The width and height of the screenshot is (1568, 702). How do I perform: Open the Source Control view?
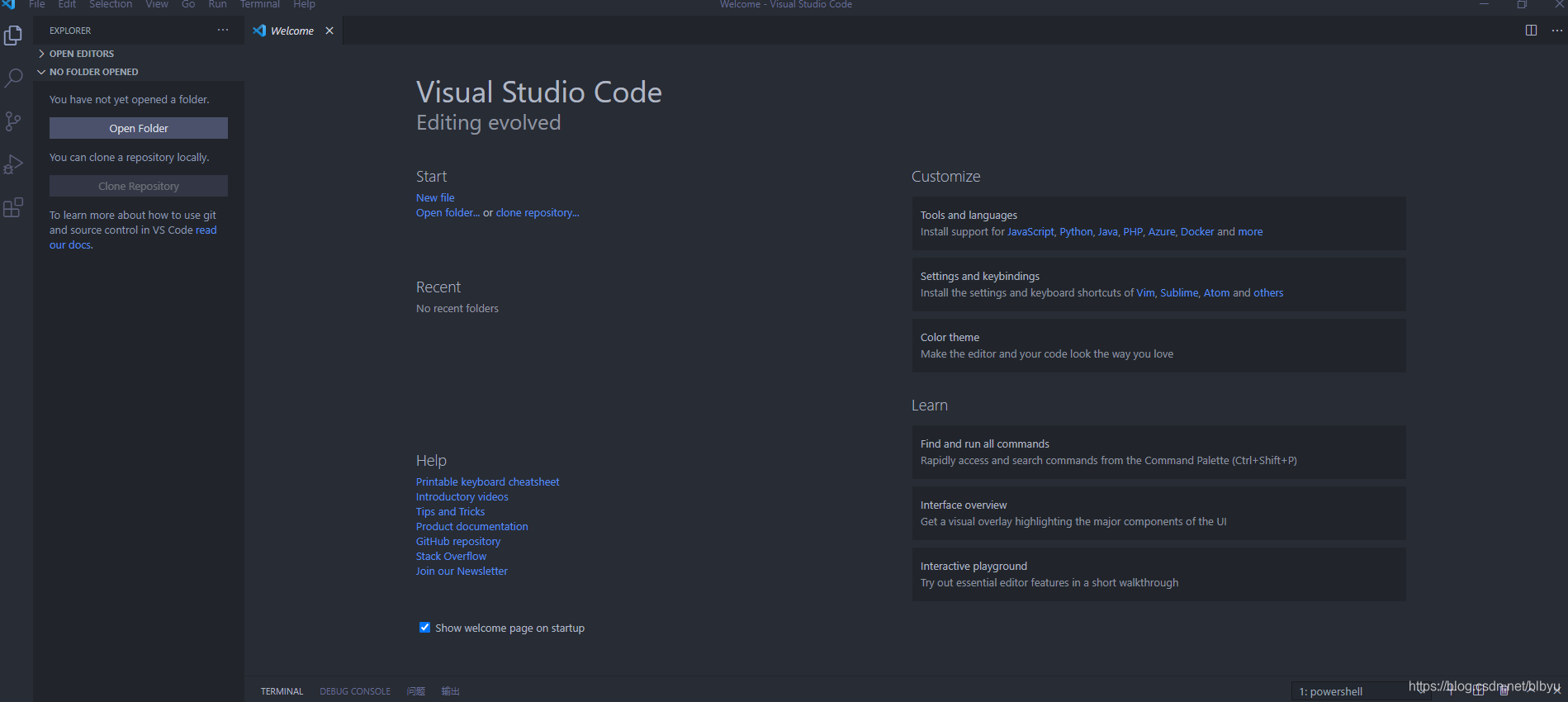(13, 121)
